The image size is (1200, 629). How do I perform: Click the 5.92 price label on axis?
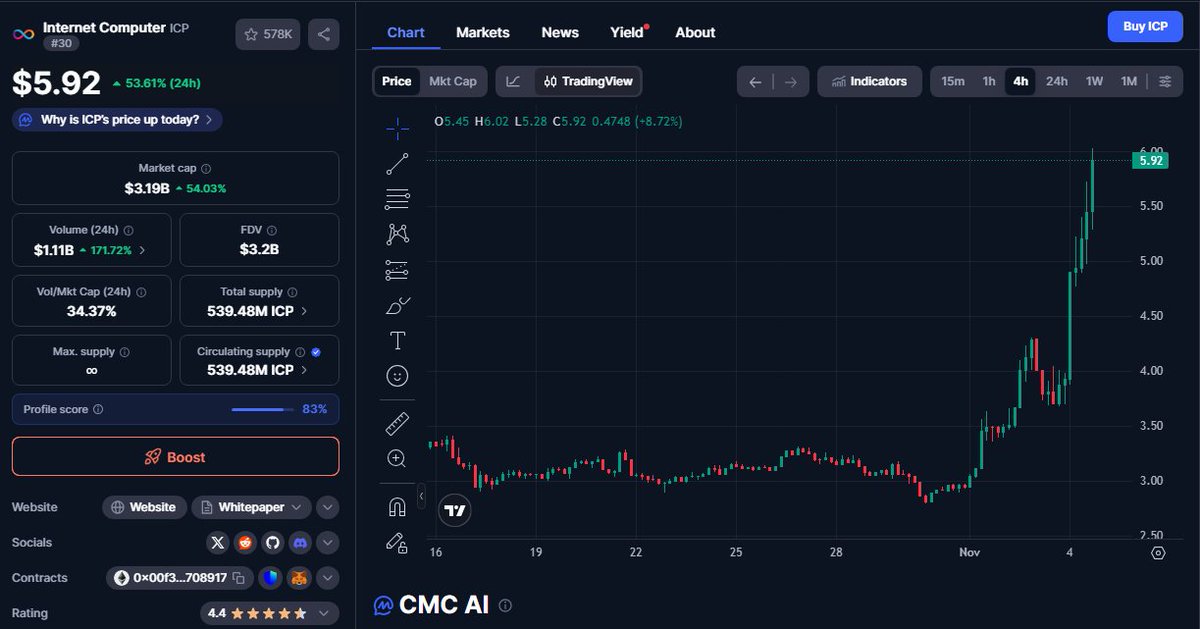(x=1150, y=160)
